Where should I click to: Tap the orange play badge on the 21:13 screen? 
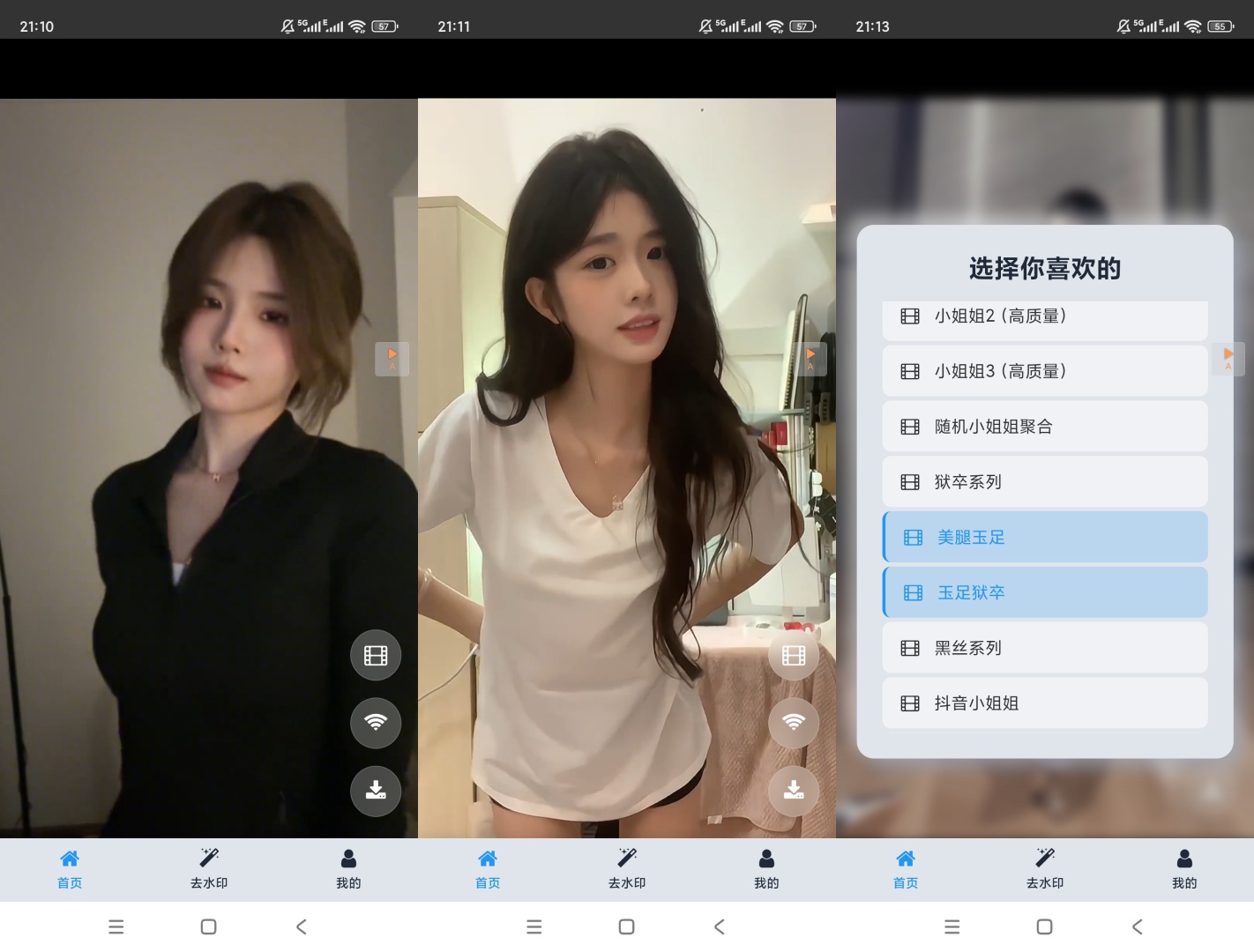pyautogui.click(x=1228, y=359)
